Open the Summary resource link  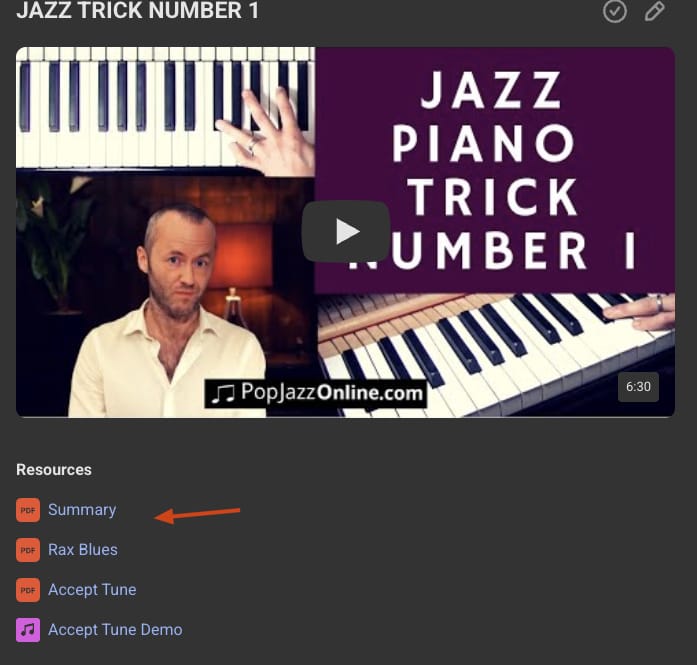[x=82, y=510]
